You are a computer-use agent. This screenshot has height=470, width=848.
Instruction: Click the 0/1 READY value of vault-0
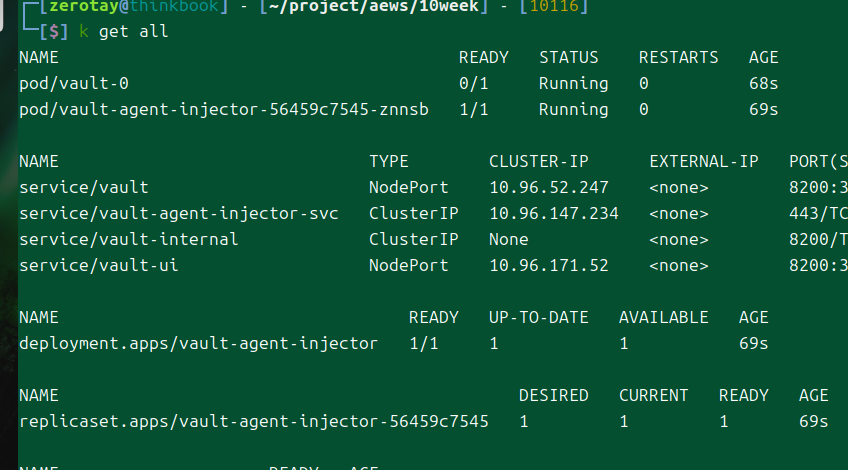click(474, 83)
